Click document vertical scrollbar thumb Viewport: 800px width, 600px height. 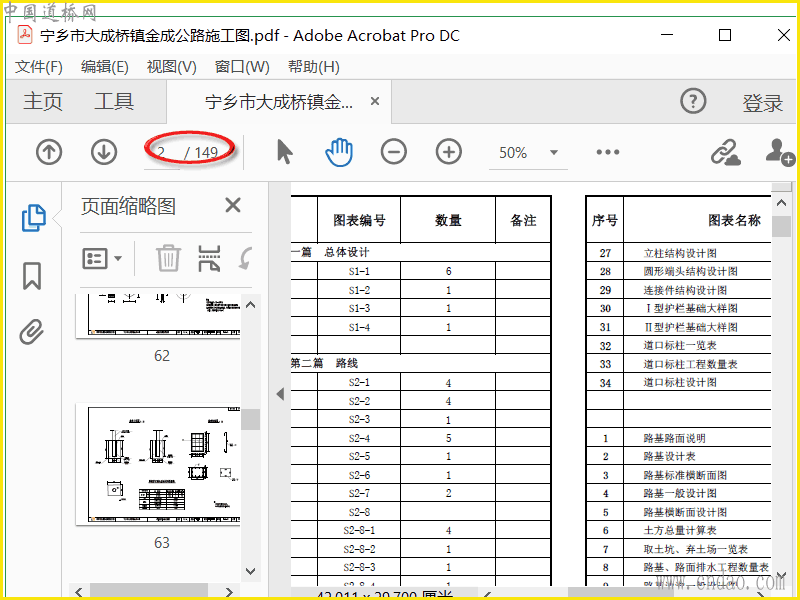tap(782, 227)
